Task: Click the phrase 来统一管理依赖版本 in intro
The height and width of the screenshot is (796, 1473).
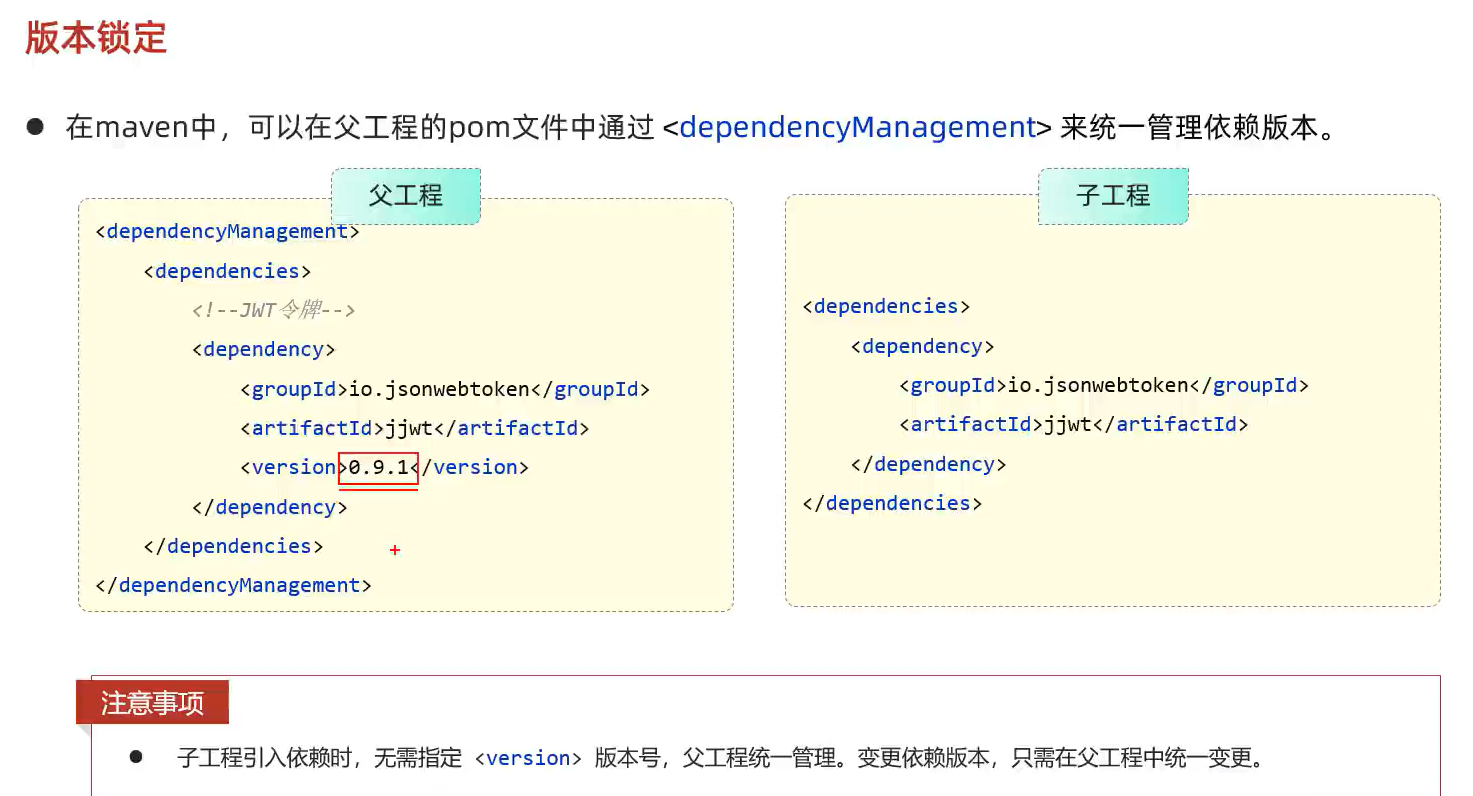Action: point(1188,128)
